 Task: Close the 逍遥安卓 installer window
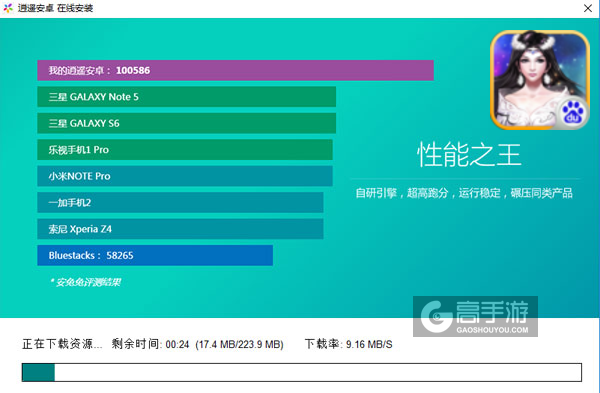pos(588,8)
